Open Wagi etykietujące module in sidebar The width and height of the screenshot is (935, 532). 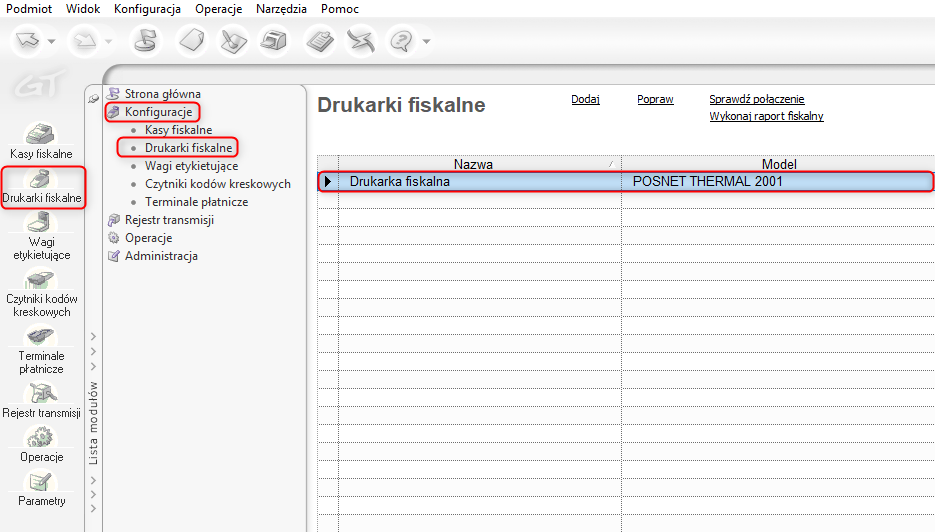41,236
